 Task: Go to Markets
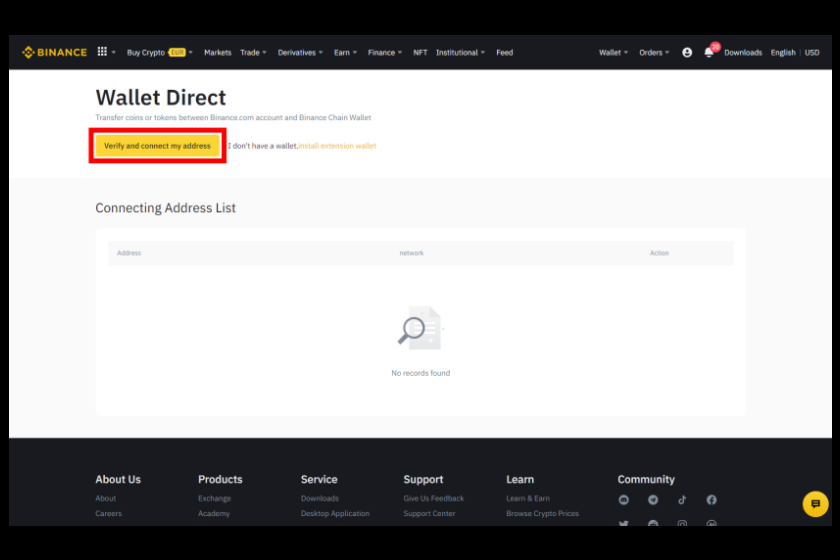point(218,53)
